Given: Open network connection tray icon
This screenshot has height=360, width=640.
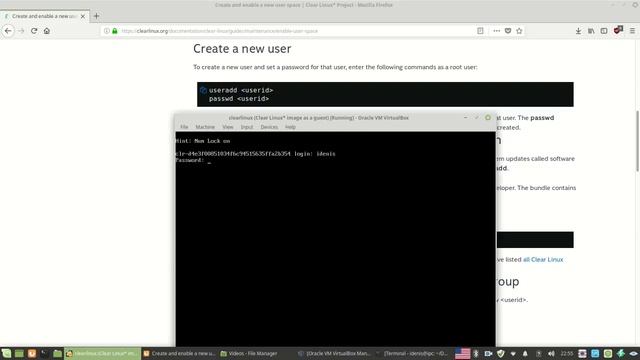Looking at the screenshot, I should [x=513, y=353].
